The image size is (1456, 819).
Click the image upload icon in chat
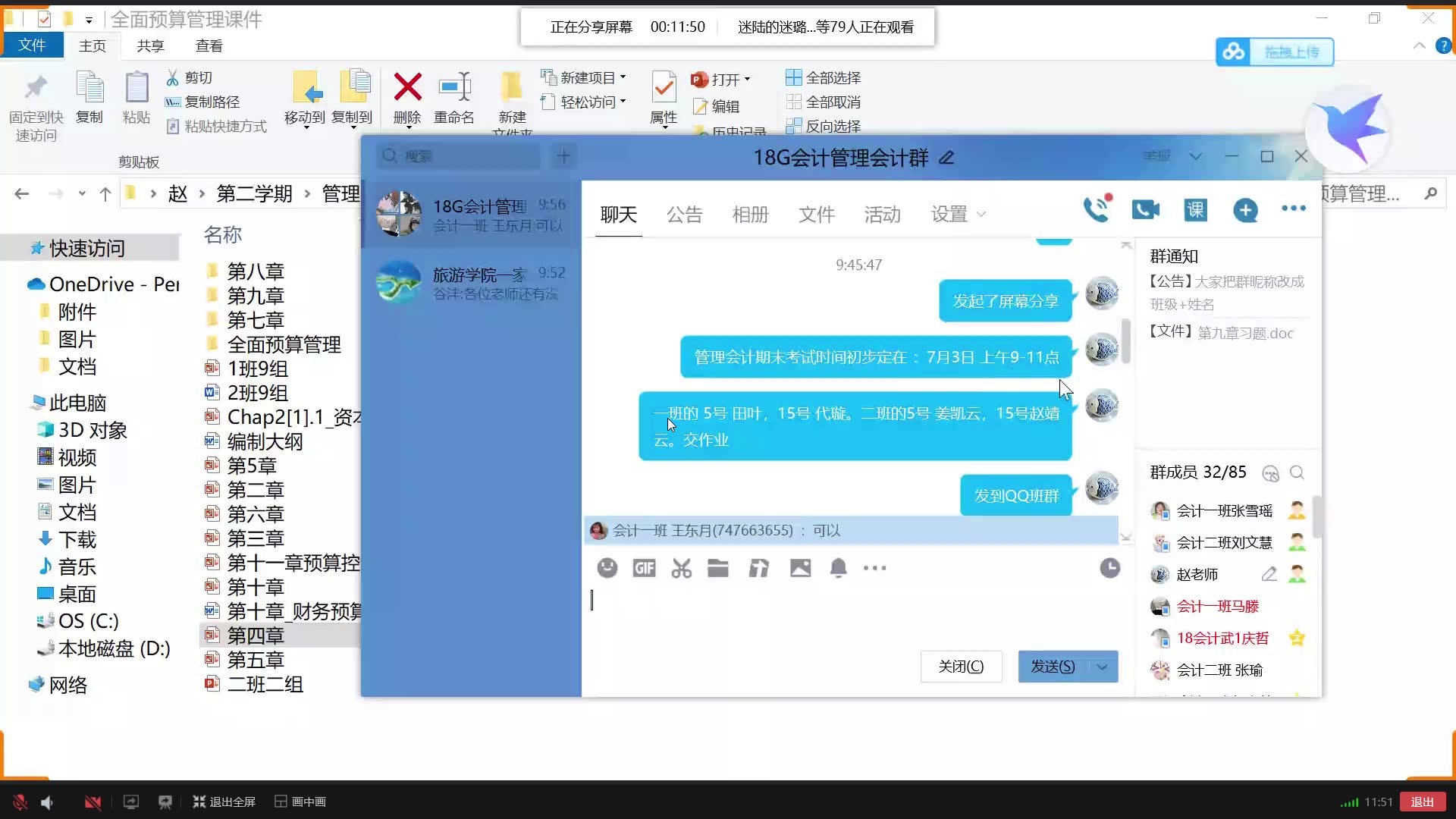(x=800, y=567)
